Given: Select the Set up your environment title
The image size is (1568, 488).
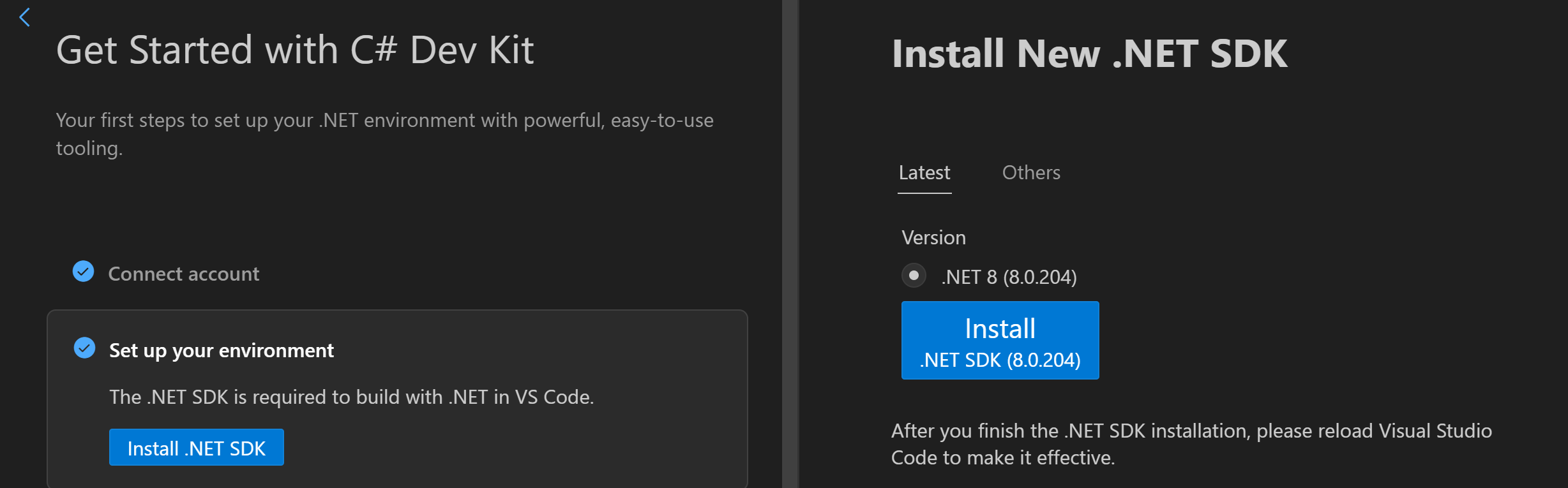Looking at the screenshot, I should coord(221,350).
